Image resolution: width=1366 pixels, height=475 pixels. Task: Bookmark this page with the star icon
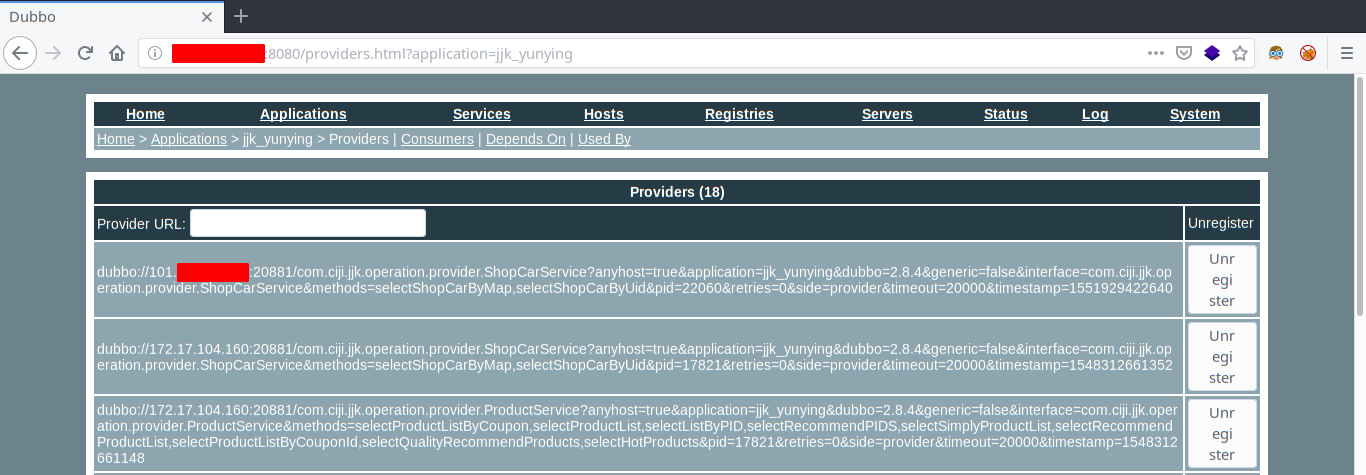(x=1239, y=53)
